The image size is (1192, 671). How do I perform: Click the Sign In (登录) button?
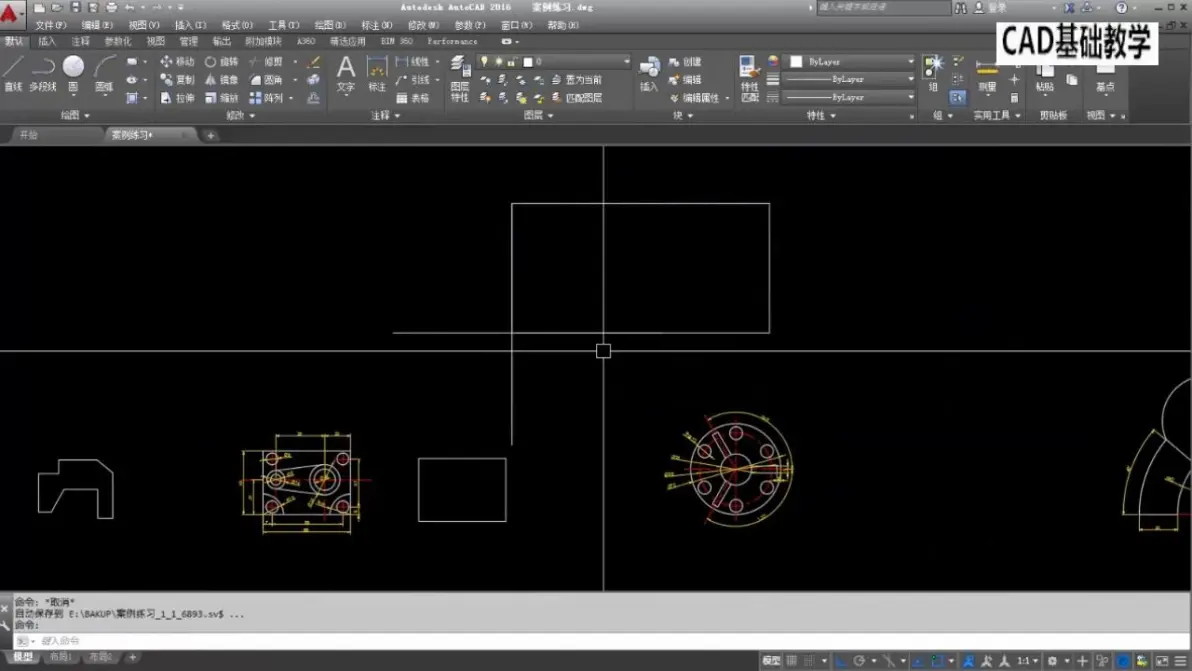pos(991,8)
